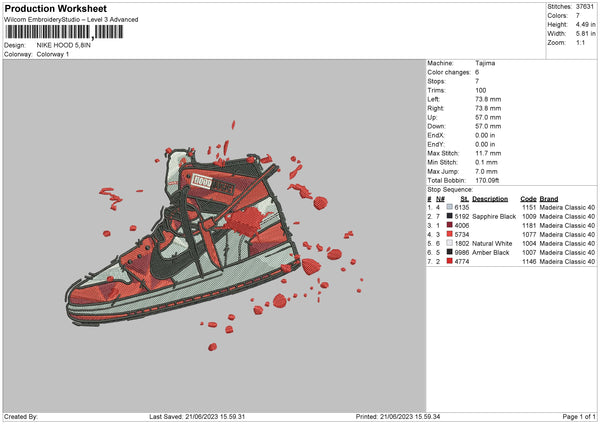Click the 'Stop Sequence:' heading
This screenshot has height=424, width=600.
450,189
